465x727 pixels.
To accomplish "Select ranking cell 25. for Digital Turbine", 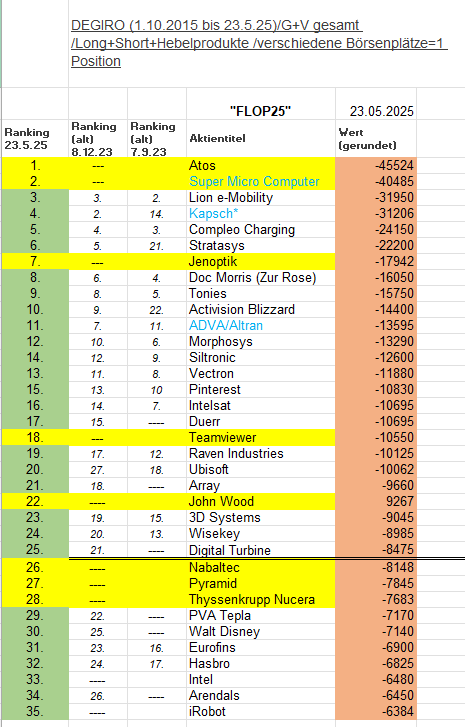I will click(x=35, y=549).
